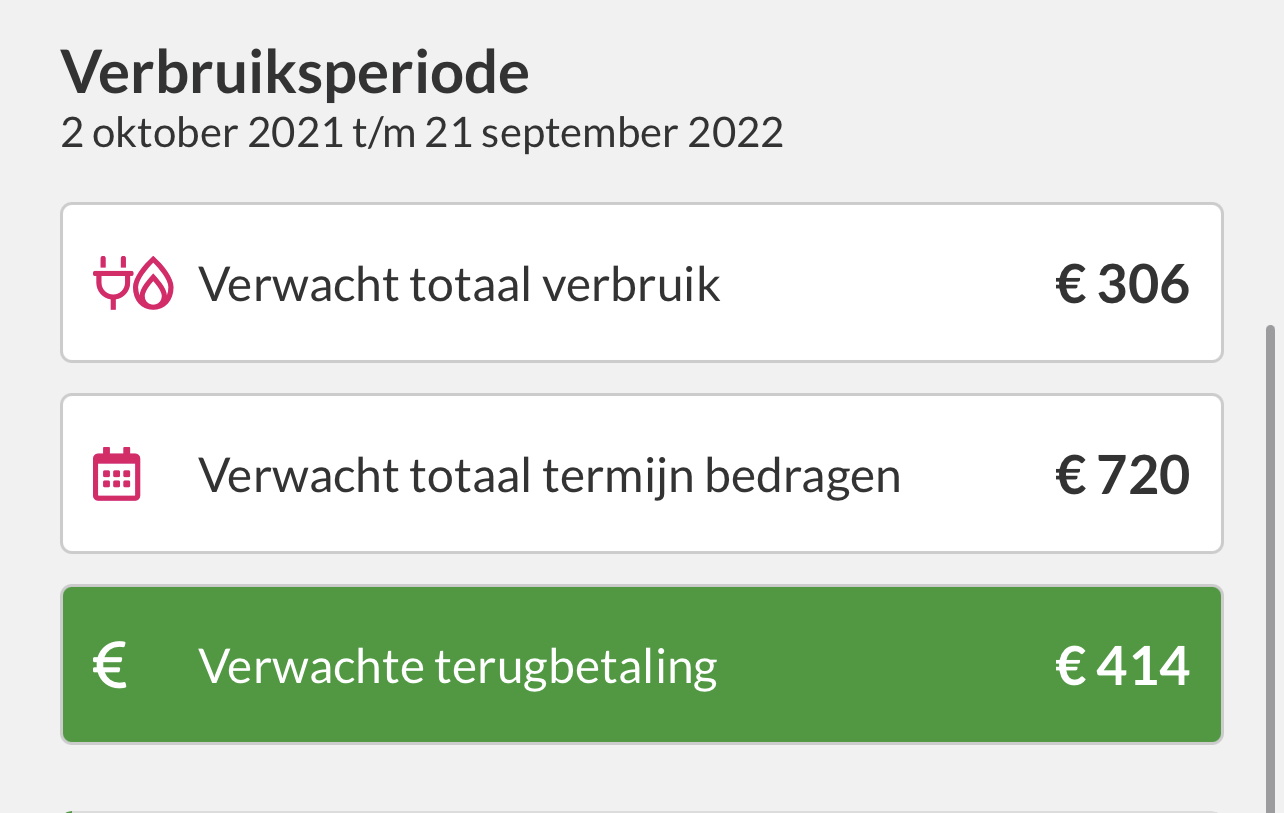Open Verwacht totaal termijn bedragen label
The image size is (1284, 813).
549,476
